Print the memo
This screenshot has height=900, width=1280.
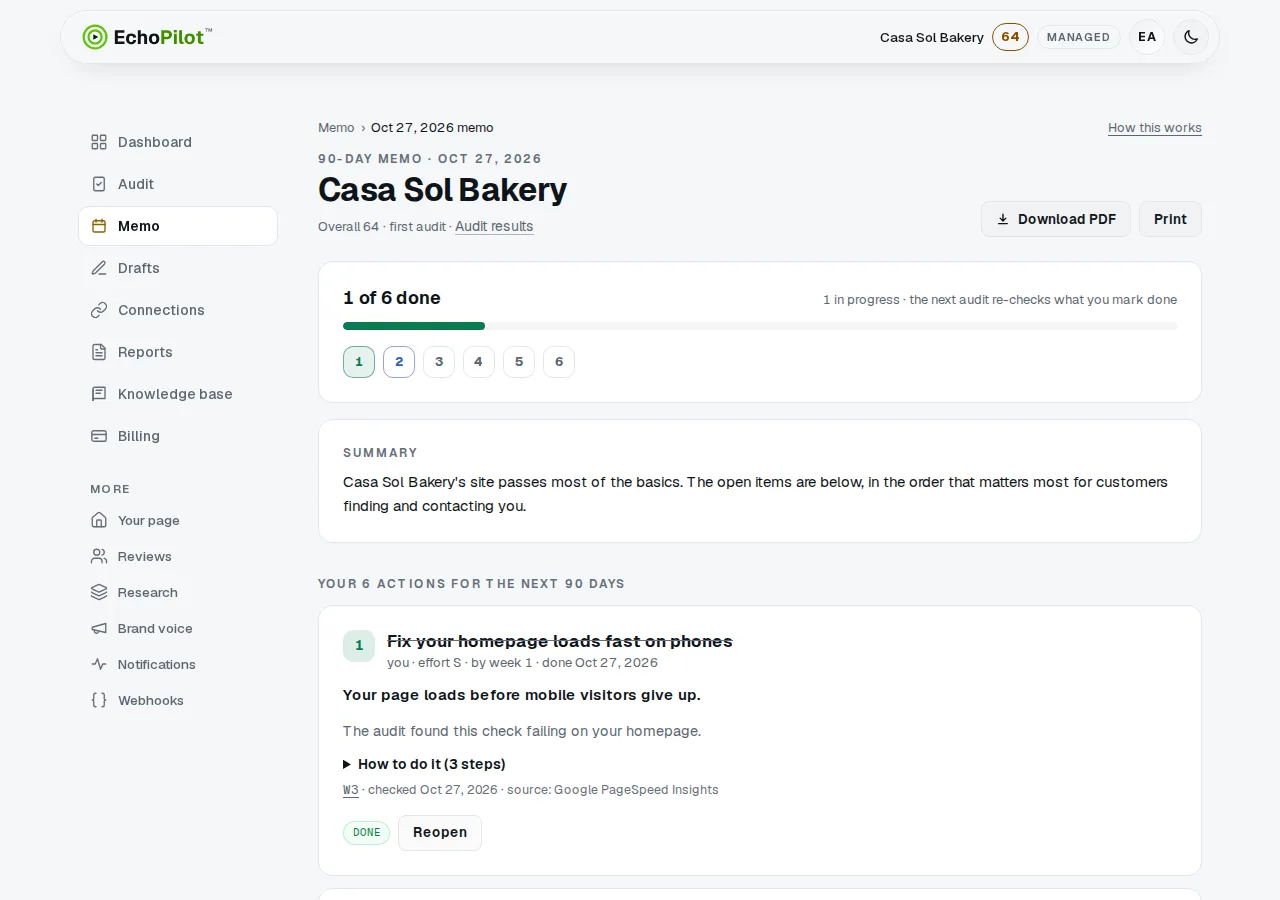pyautogui.click(x=1170, y=219)
